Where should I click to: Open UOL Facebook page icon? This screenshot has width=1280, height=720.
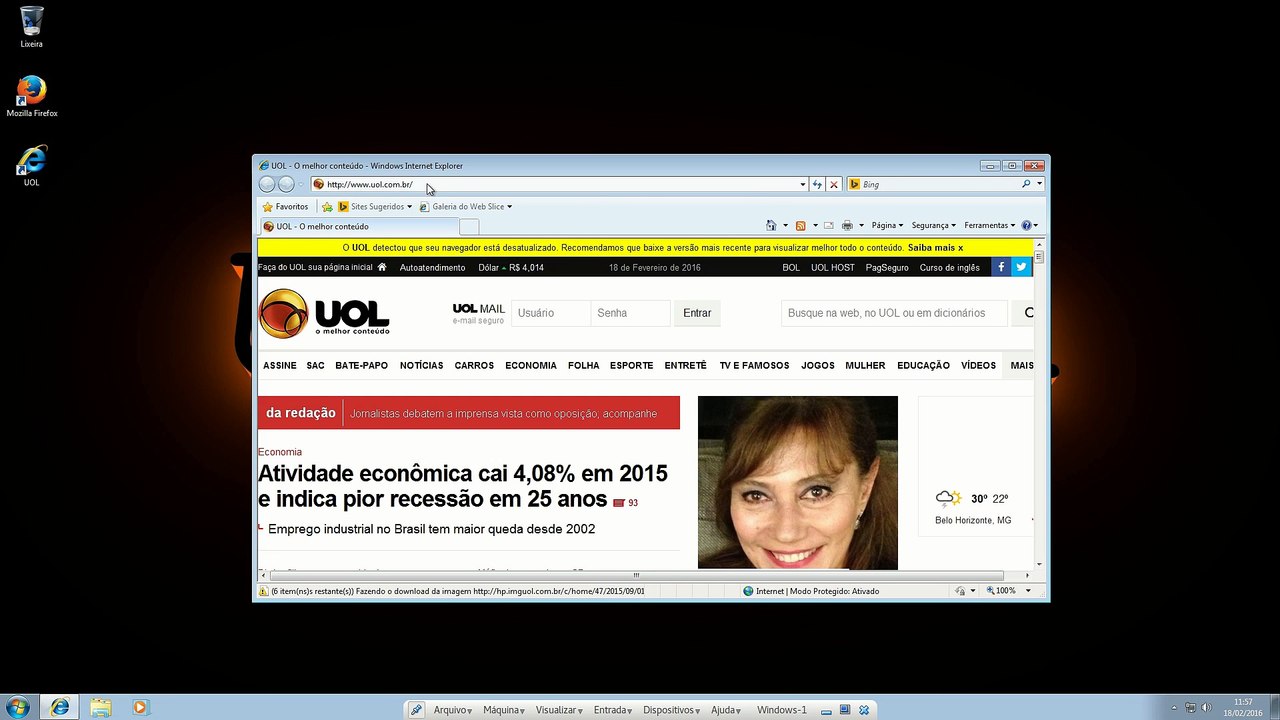click(1001, 267)
